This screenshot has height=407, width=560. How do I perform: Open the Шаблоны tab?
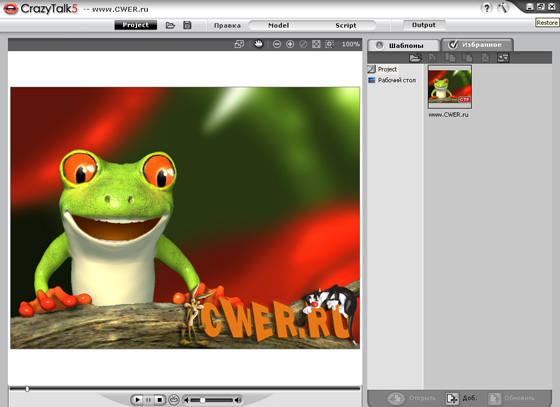(404, 45)
